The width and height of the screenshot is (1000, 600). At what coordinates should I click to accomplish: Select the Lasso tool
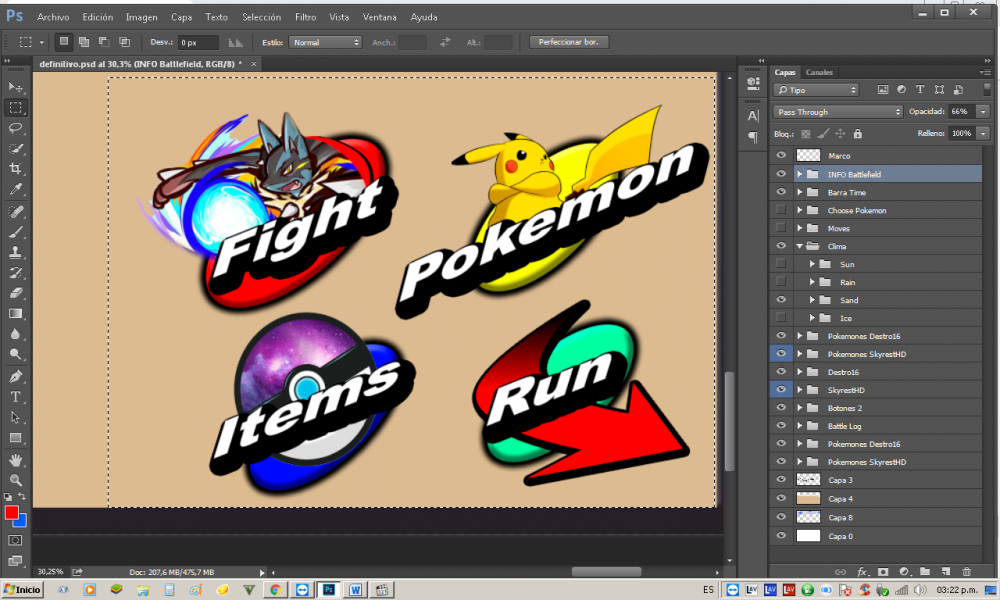pyautogui.click(x=16, y=128)
